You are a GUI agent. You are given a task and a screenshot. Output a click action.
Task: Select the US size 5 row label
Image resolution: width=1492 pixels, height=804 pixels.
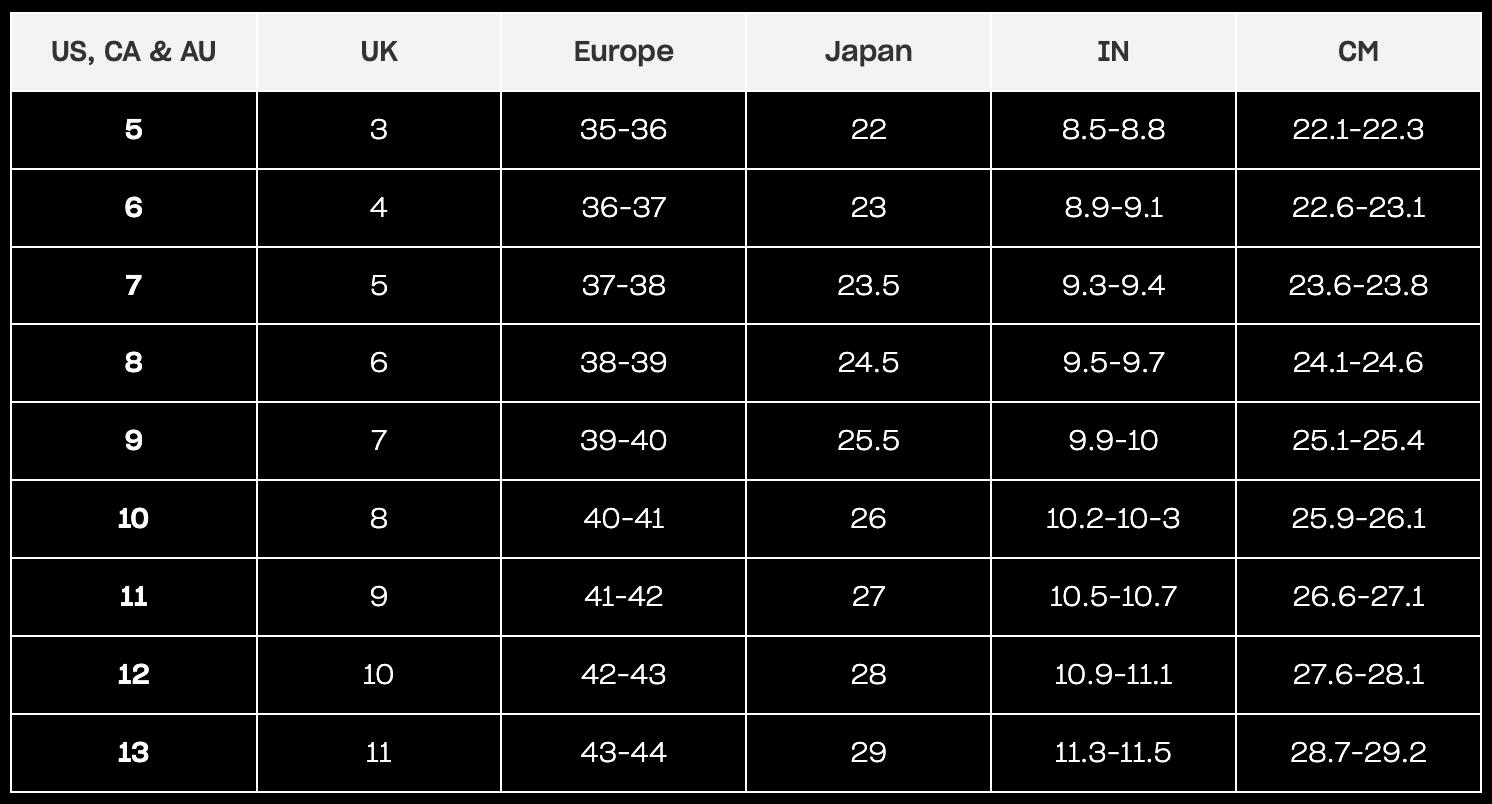point(133,130)
